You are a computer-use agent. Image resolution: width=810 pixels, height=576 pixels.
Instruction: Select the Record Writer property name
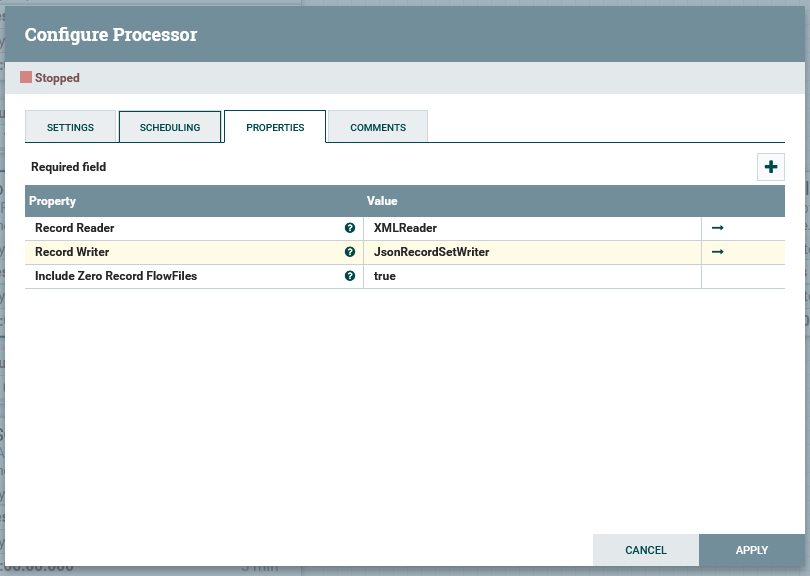(x=72, y=252)
